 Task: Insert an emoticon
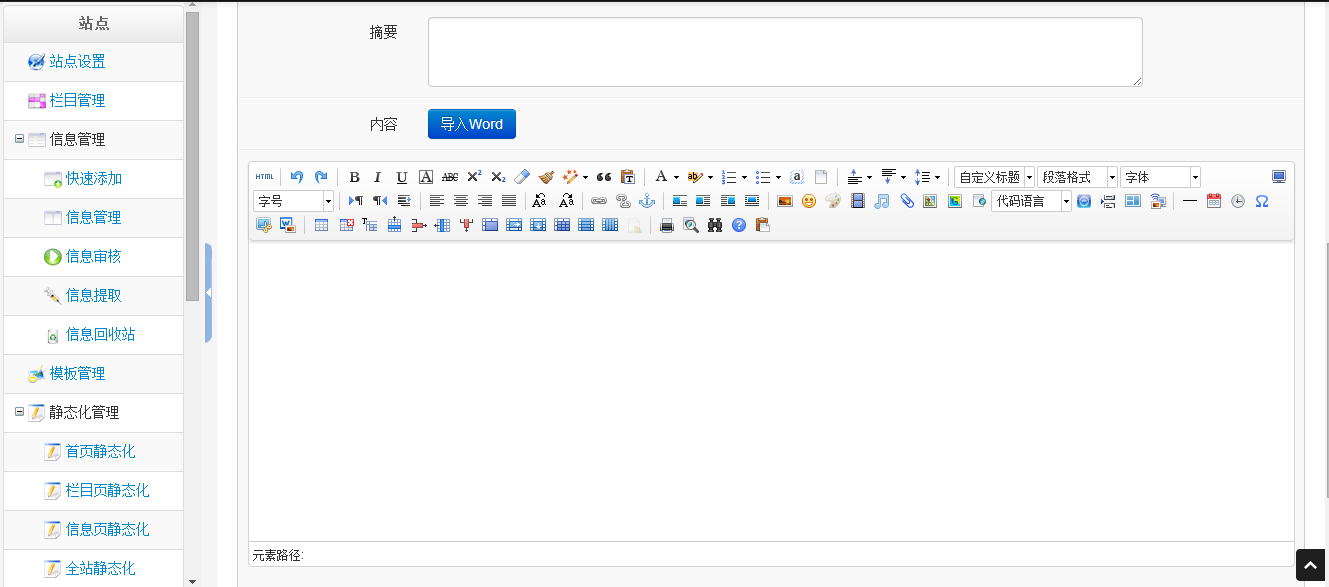[x=809, y=201]
